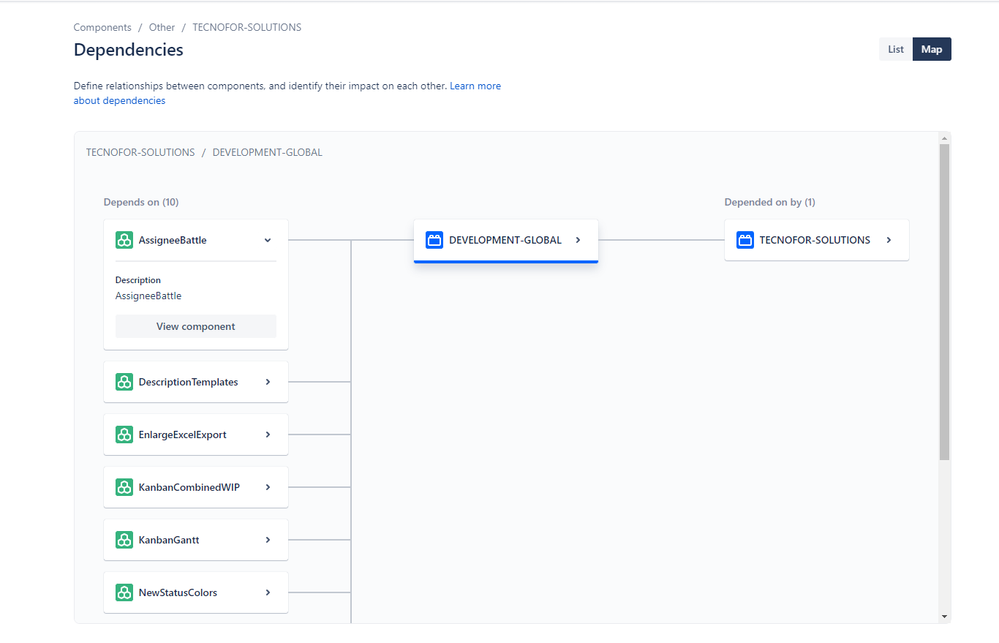999x643 pixels.
Task: Select the EnlargeExcelExport component icon
Action: coord(124,434)
